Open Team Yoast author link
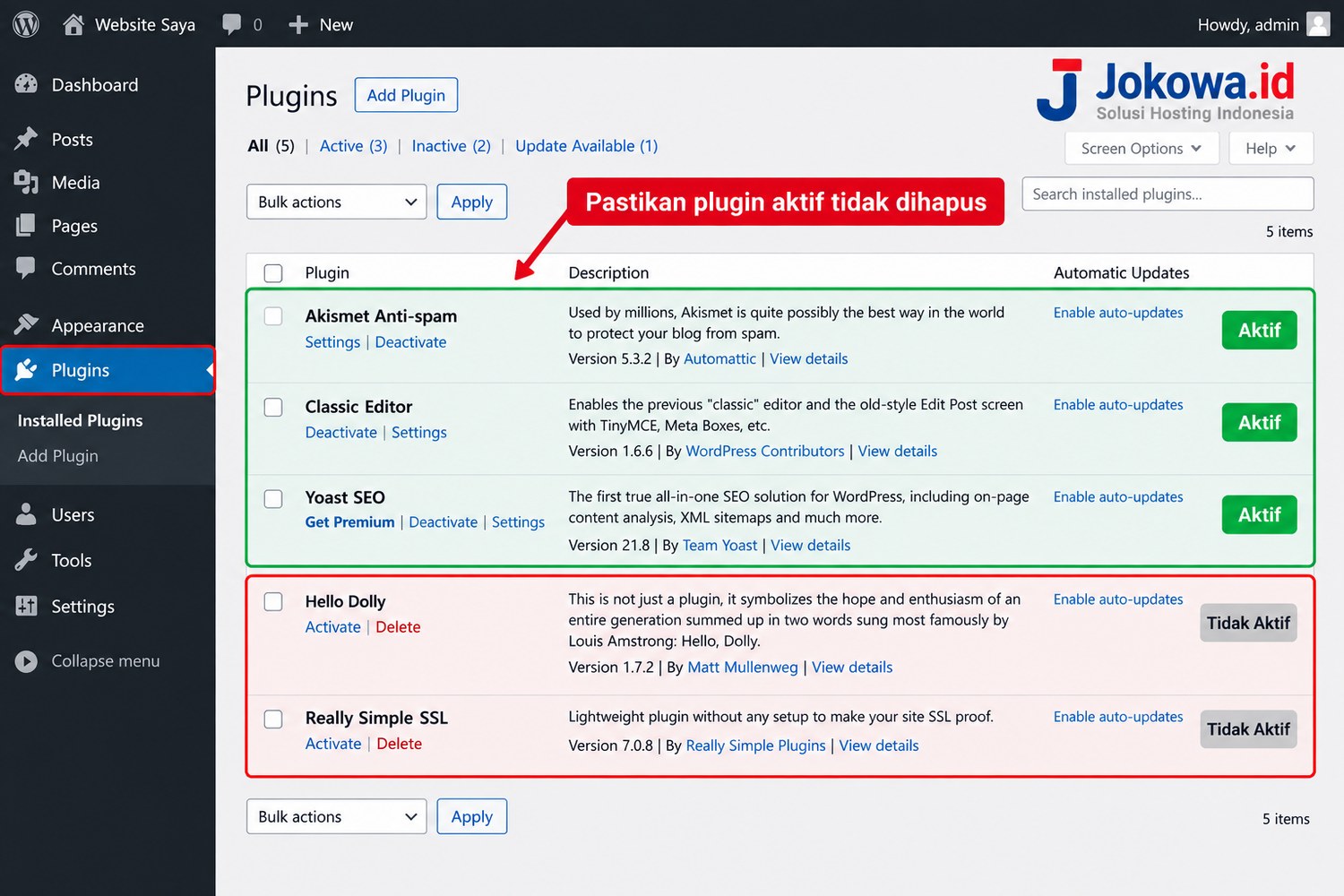This screenshot has width=1344, height=896. (x=720, y=546)
